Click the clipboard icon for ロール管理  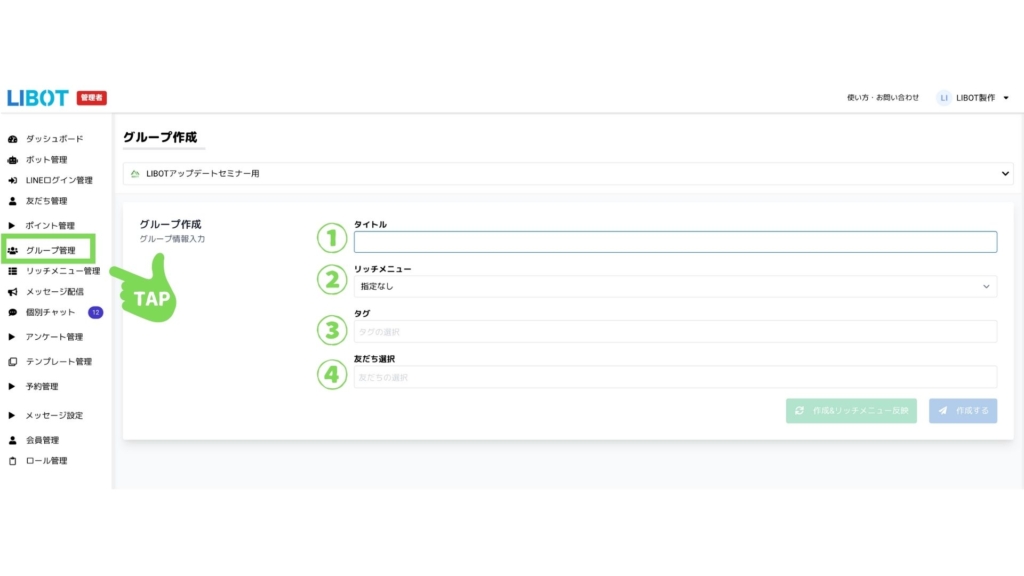tap(12, 461)
